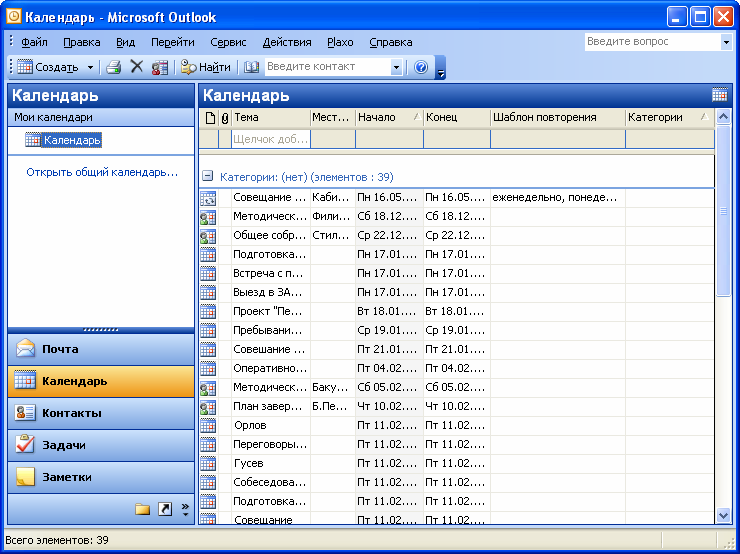The height and width of the screenshot is (554, 740).
Task: Click Календарь navigation pane button
Action: click(x=101, y=381)
